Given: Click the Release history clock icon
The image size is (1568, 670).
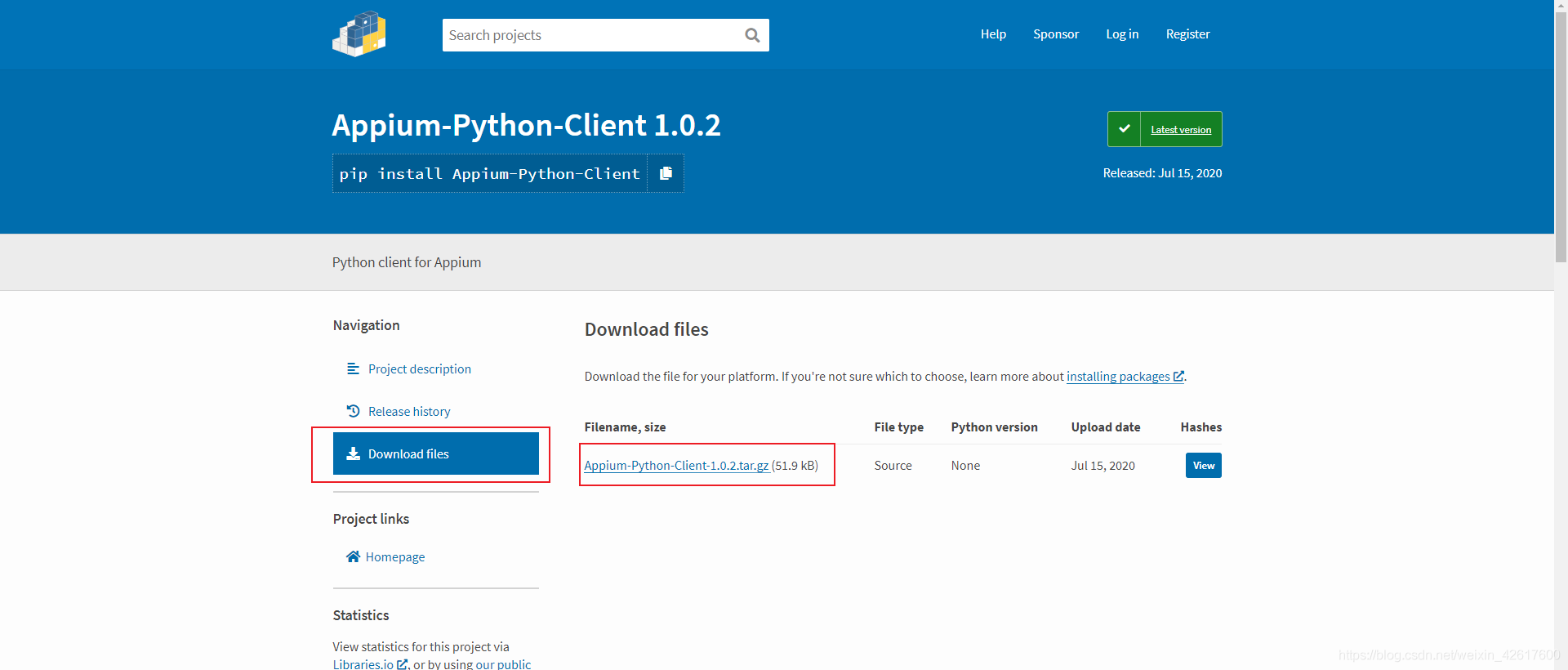Looking at the screenshot, I should (x=353, y=412).
